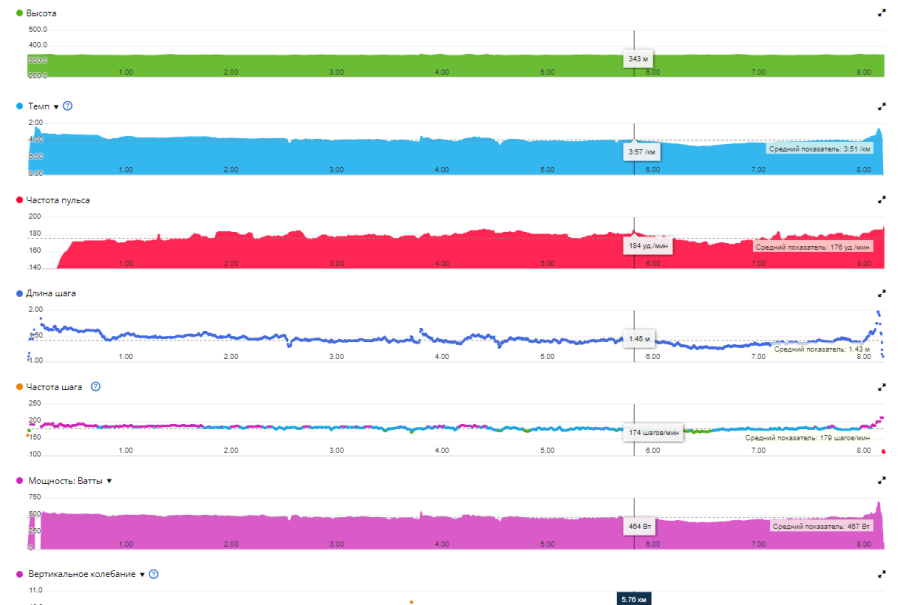
Task: Open the Вертикальное колебание dropdown arrow
Action: pos(142,575)
